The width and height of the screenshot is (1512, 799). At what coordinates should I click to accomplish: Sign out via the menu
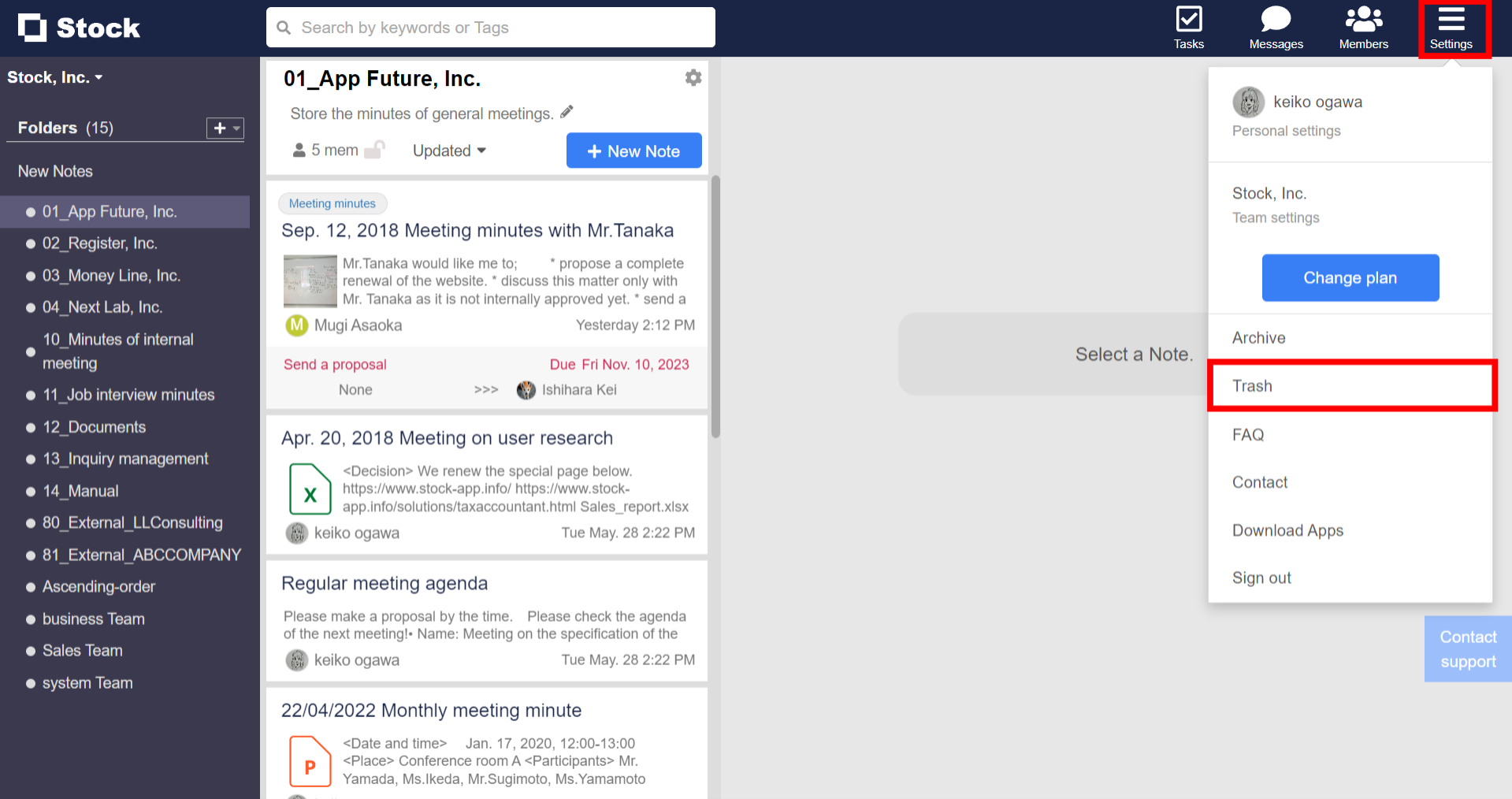point(1261,577)
